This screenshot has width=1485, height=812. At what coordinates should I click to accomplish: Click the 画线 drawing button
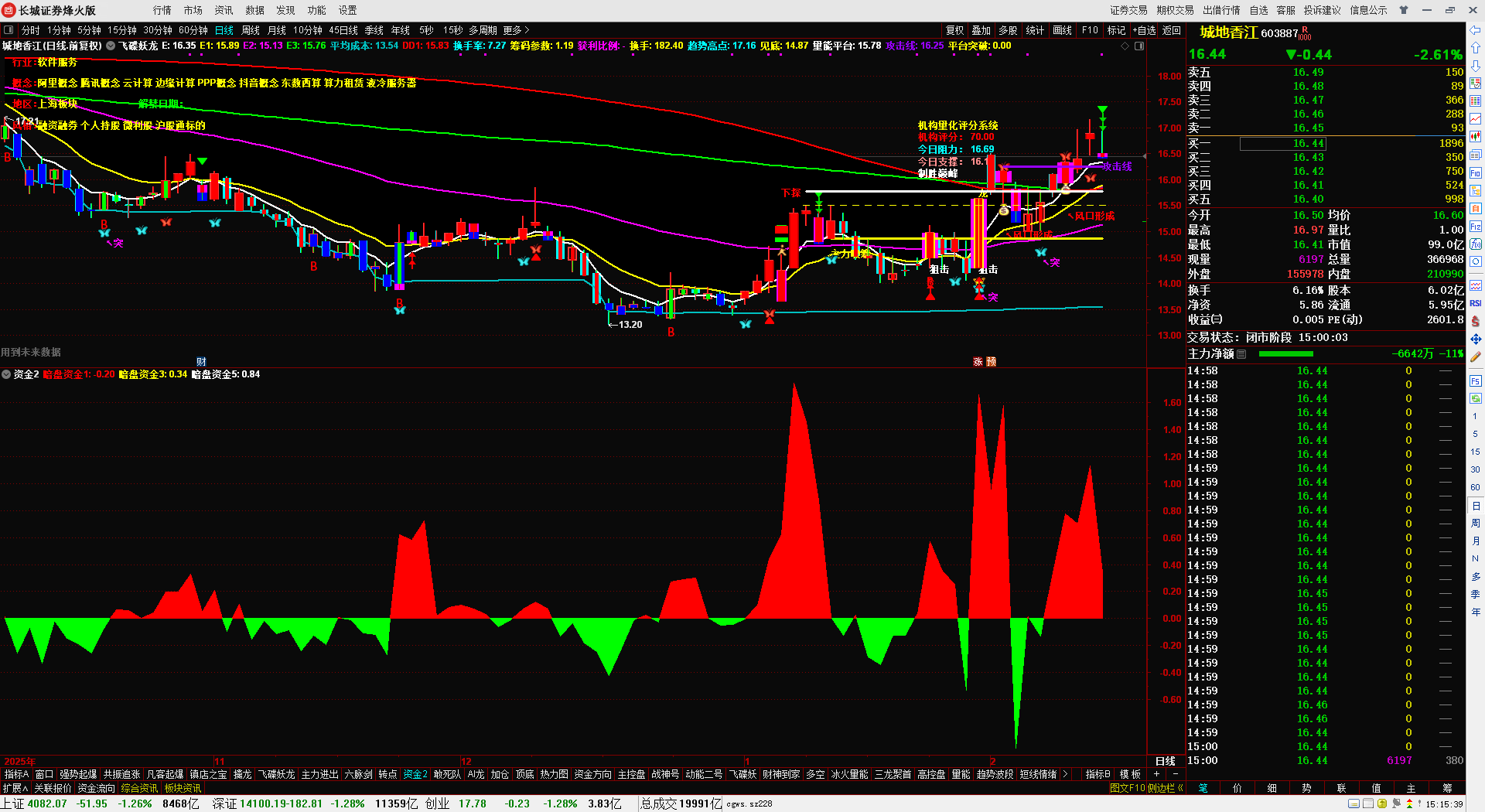tap(1063, 30)
